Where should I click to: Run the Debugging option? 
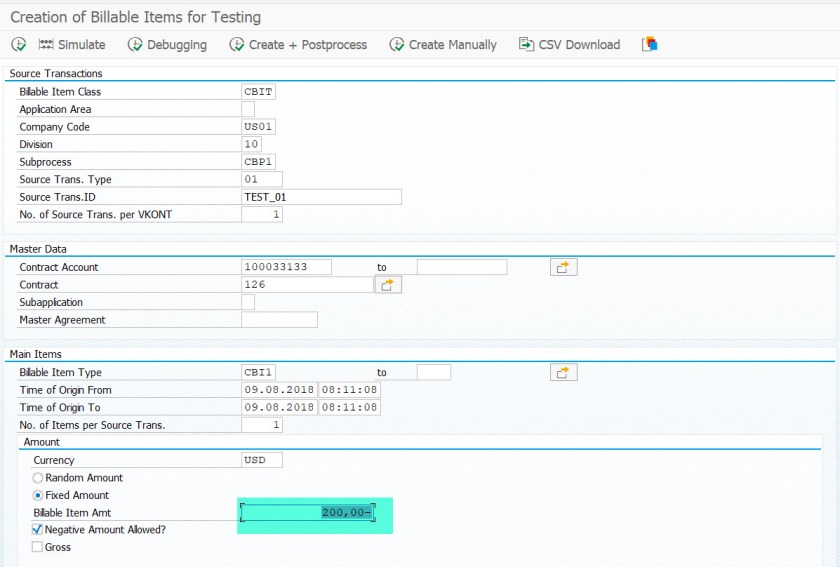pos(167,44)
